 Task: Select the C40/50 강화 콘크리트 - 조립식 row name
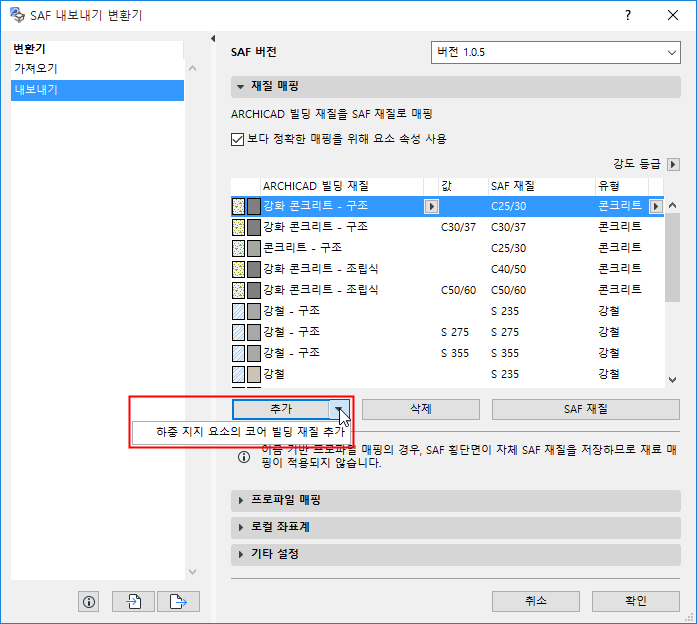tap(320, 269)
